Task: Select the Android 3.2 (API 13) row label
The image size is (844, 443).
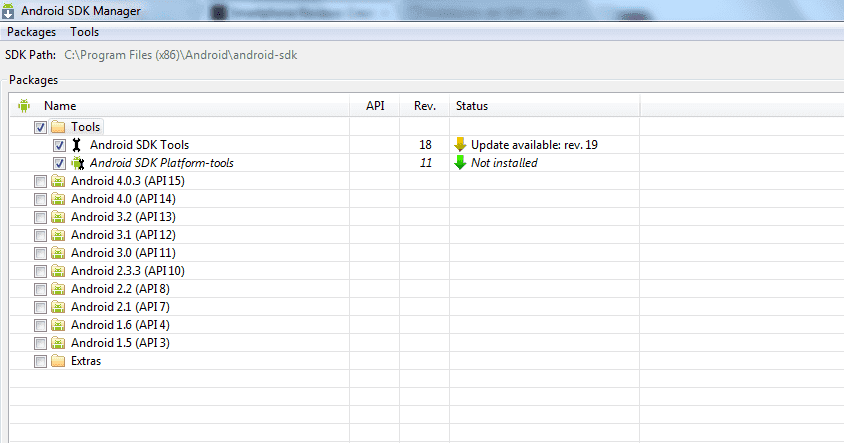Action: point(123,217)
